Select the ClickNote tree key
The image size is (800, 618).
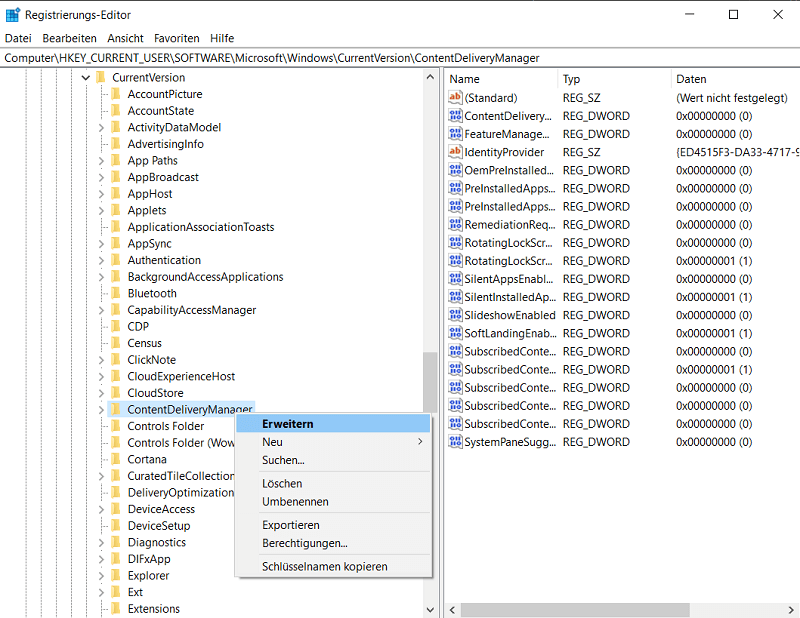coord(152,360)
